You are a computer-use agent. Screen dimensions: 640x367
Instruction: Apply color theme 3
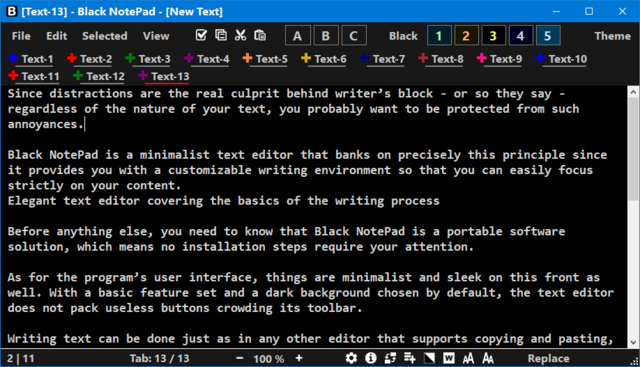coord(493,36)
